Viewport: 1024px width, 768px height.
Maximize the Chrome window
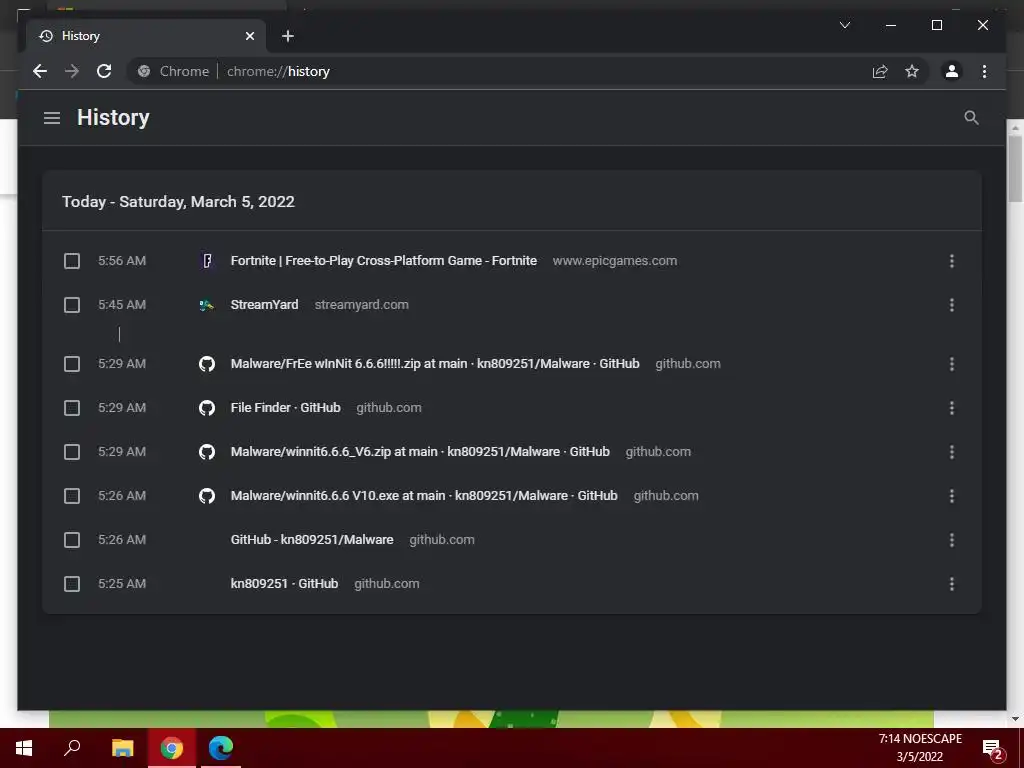[x=936, y=25]
